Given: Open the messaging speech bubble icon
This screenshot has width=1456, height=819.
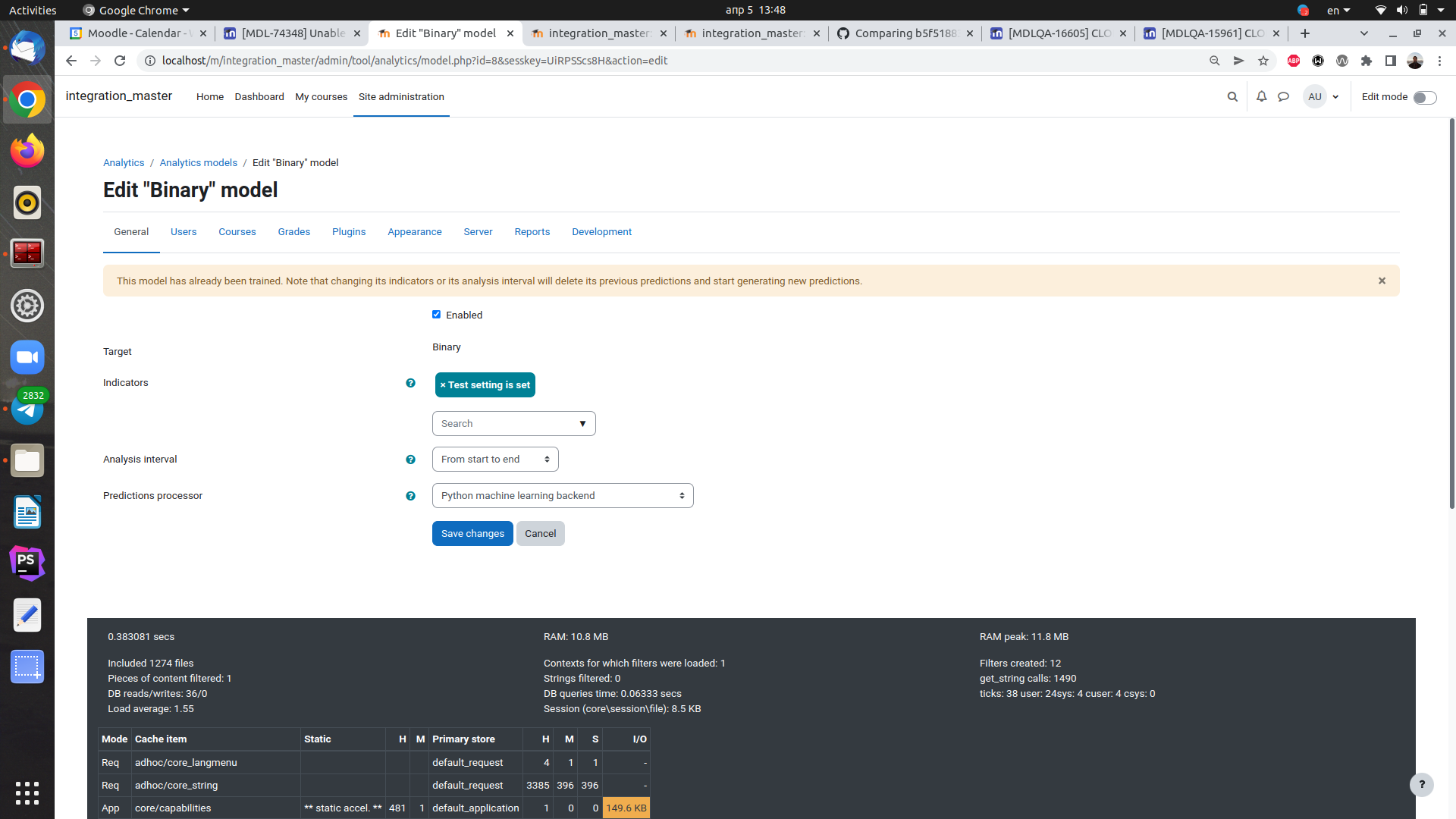Looking at the screenshot, I should [x=1284, y=96].
